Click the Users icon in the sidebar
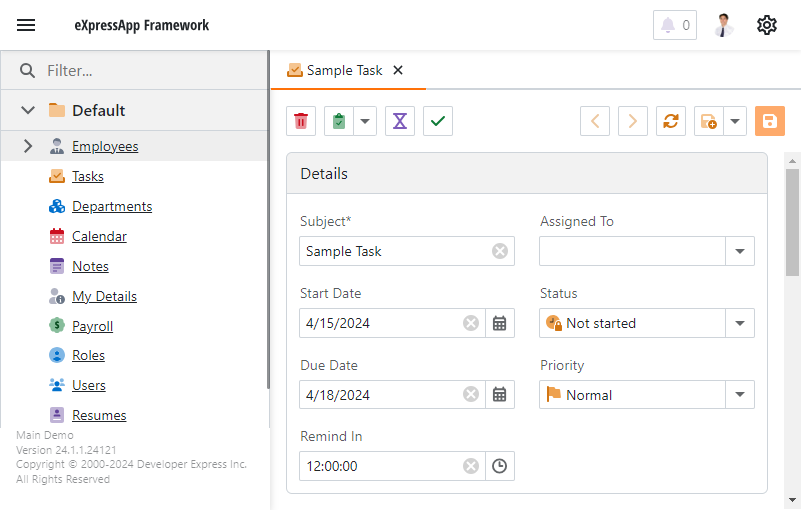801x510 pixels. point(57,385)
